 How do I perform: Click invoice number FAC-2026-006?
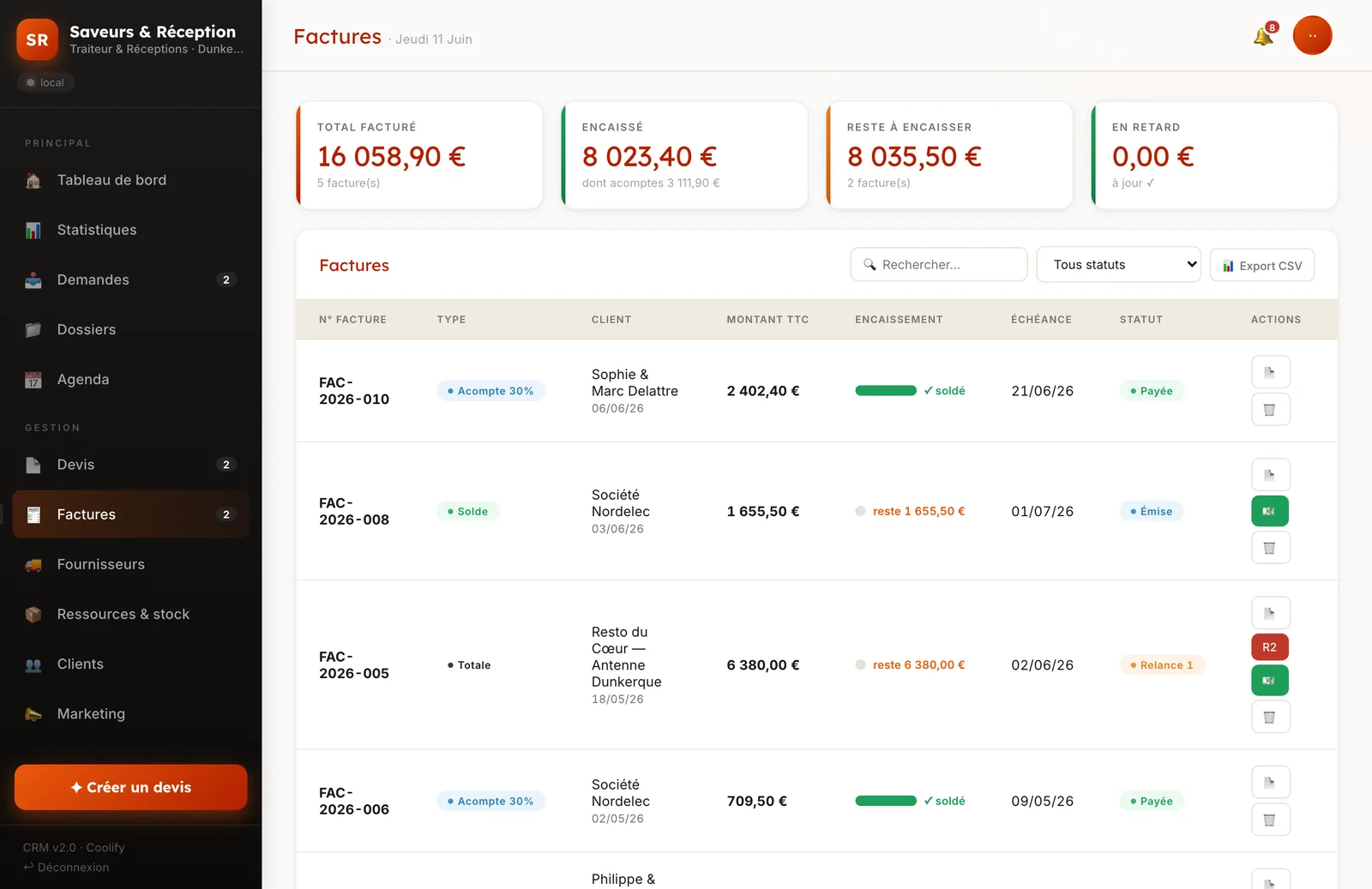coord(354,801)
